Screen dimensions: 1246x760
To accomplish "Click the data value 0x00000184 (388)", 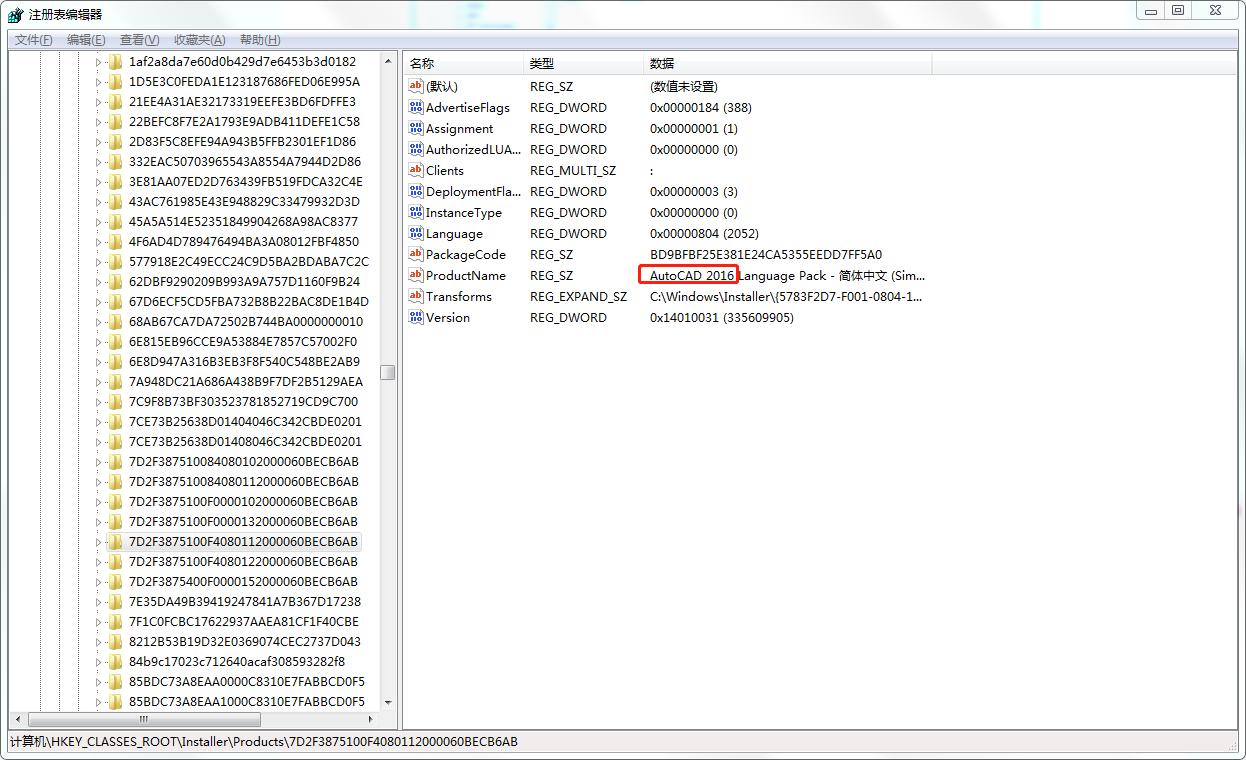I will pyautogui.click(x=701, y=107).
